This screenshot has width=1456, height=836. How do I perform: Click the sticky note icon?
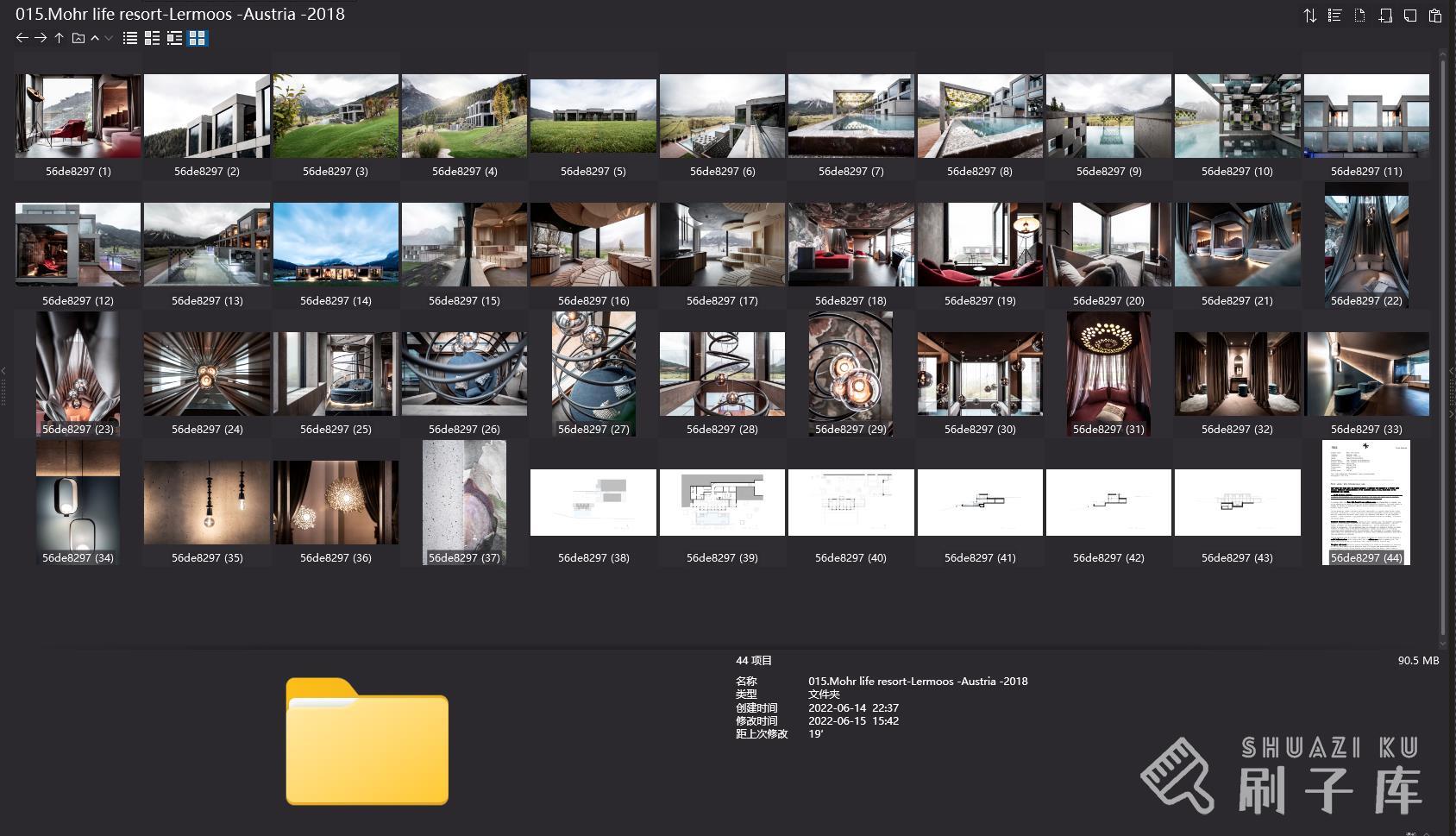click(x=1410, y=16)
